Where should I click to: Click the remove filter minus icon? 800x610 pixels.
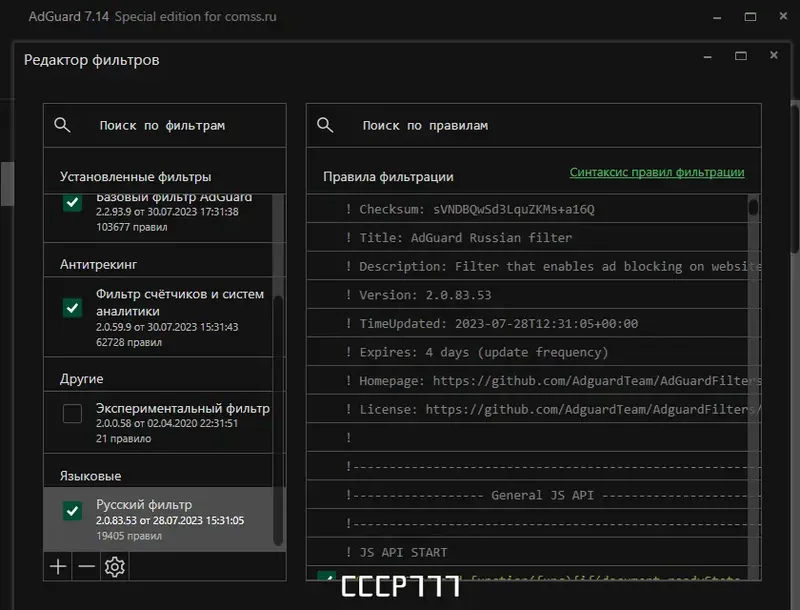pyautogui.click(x=87, y=567)
